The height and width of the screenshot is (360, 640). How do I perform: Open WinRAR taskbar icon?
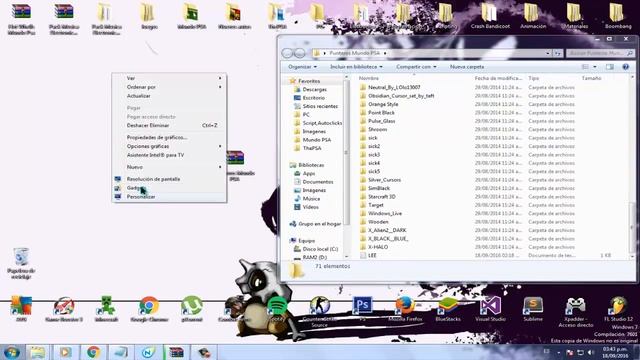point(176,352)
